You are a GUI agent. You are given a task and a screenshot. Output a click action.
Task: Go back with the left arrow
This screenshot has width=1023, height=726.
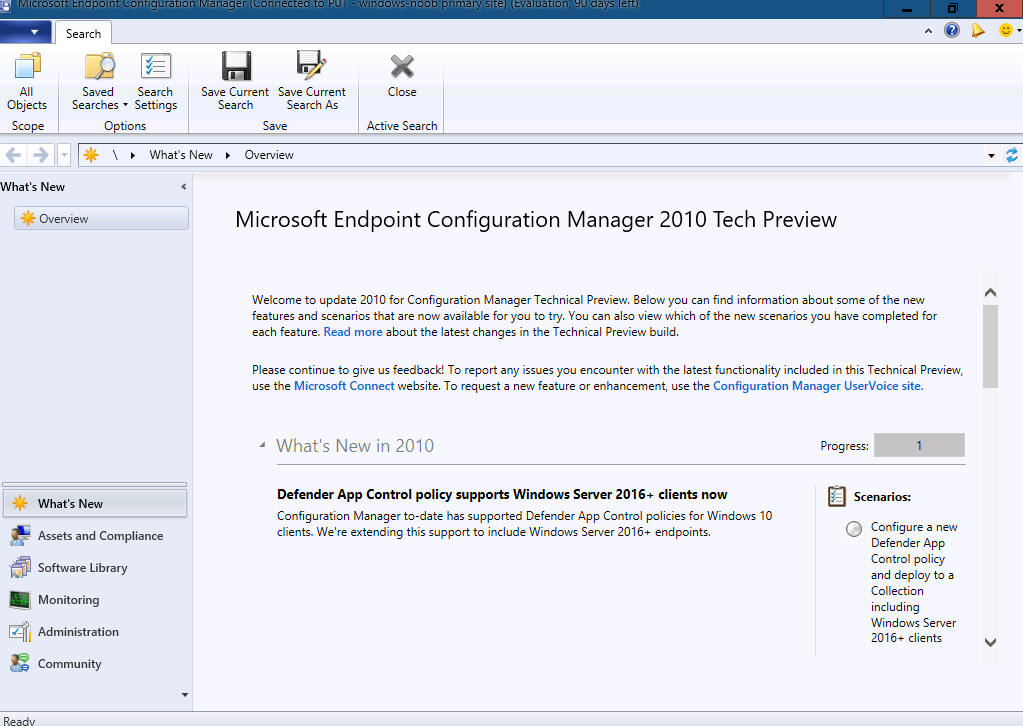coord(14,155)
